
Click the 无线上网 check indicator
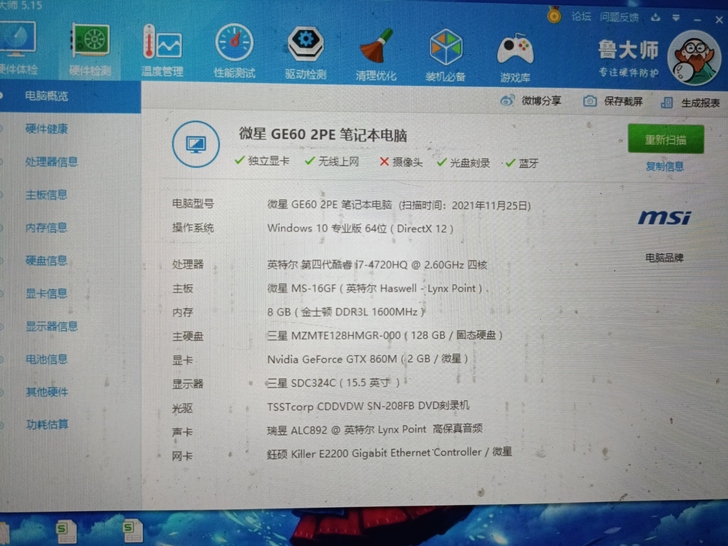tap(332, 161)
